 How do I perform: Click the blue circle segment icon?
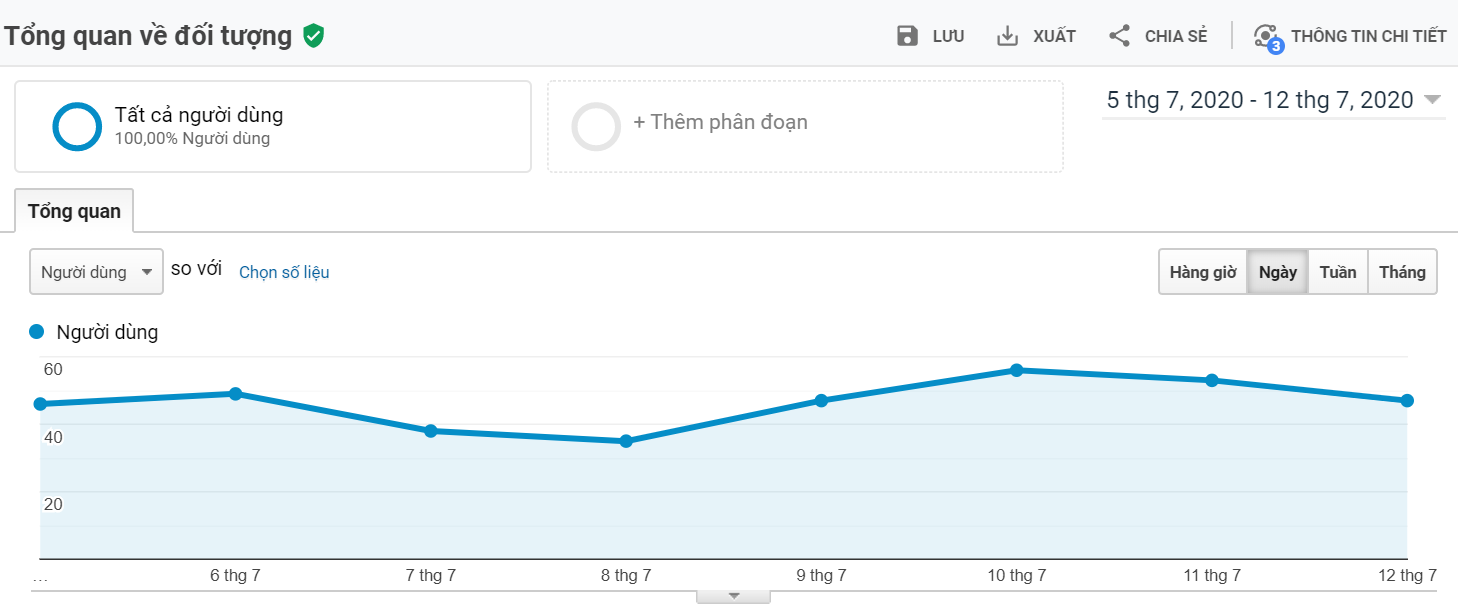[77, 127]
